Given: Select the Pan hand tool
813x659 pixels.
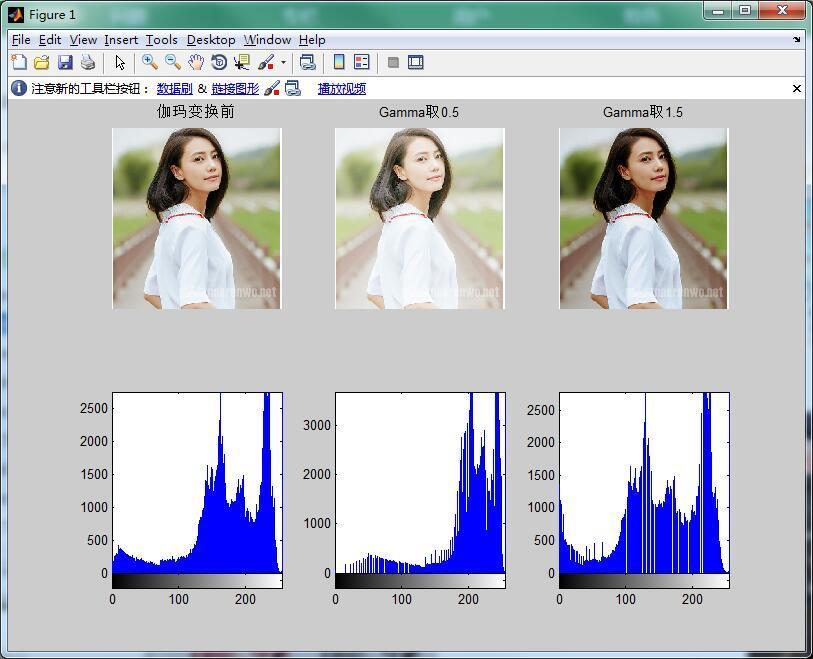Looking at the screenshot, I should click(196, 63).
